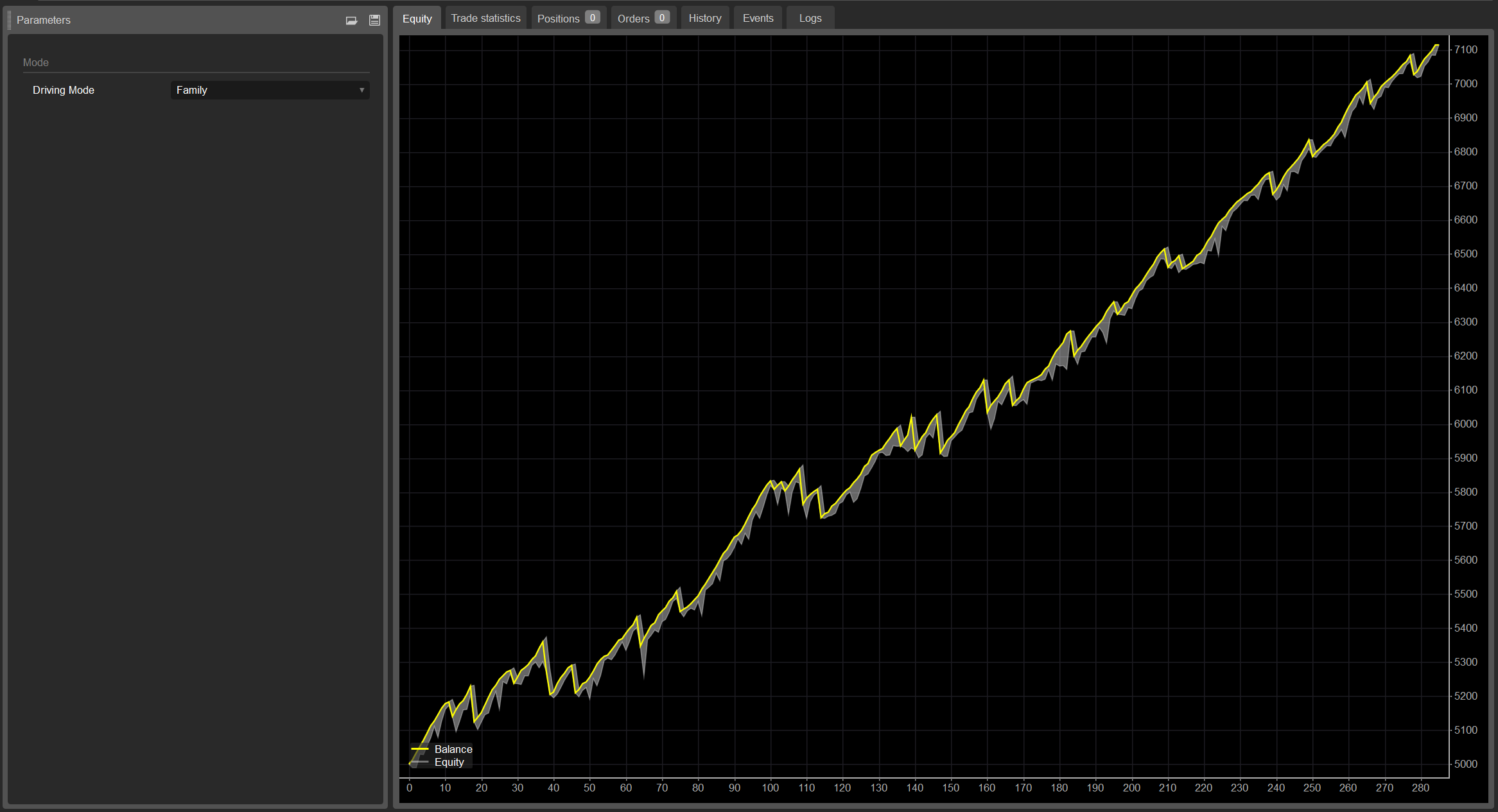
Task: Click the Driving Mode parameter label
Action: (63, 90)
